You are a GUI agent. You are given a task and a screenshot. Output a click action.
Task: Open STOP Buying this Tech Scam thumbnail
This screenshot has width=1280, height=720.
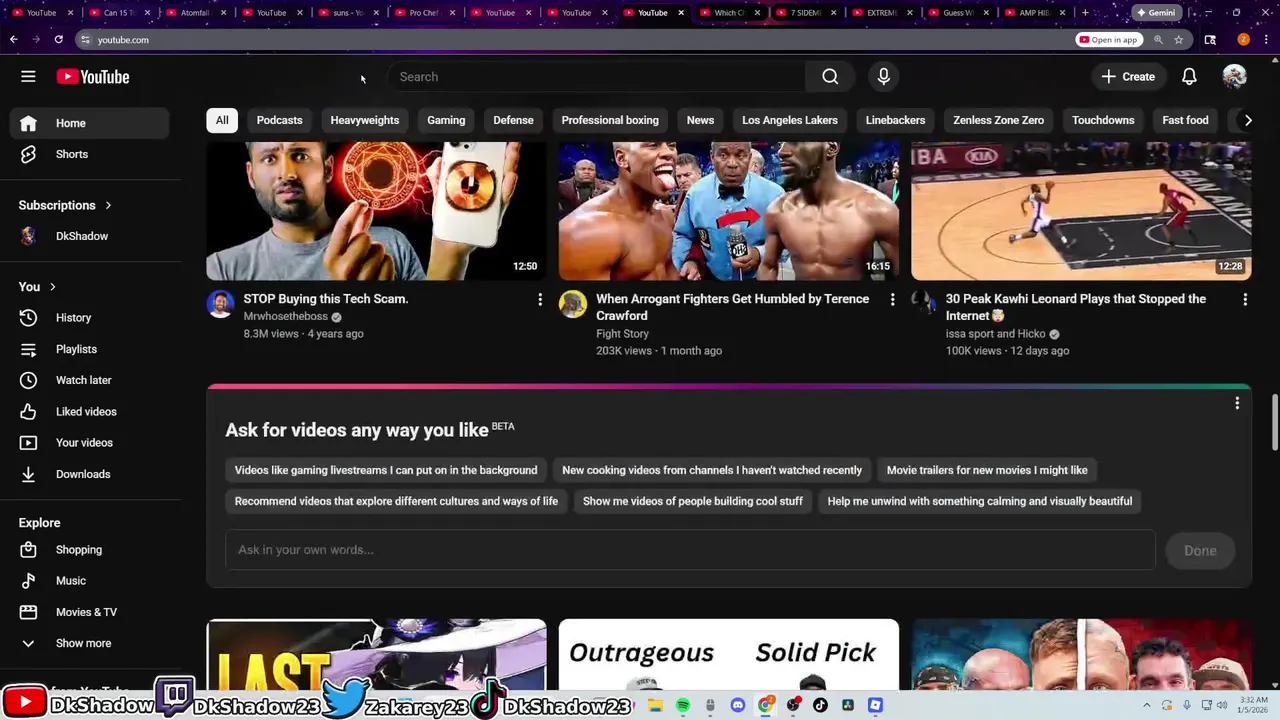376,211
